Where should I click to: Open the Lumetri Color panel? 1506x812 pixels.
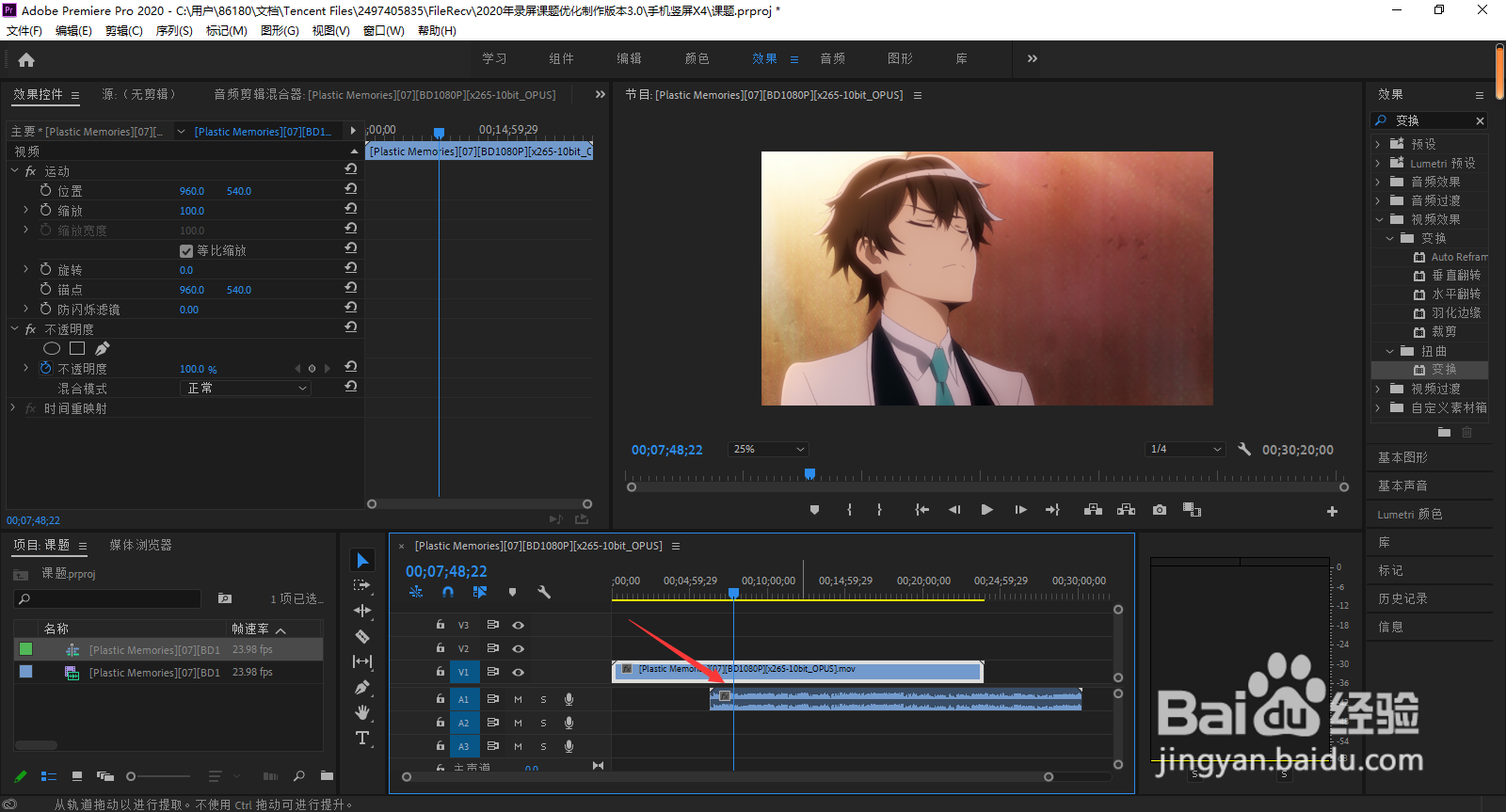1409,514
